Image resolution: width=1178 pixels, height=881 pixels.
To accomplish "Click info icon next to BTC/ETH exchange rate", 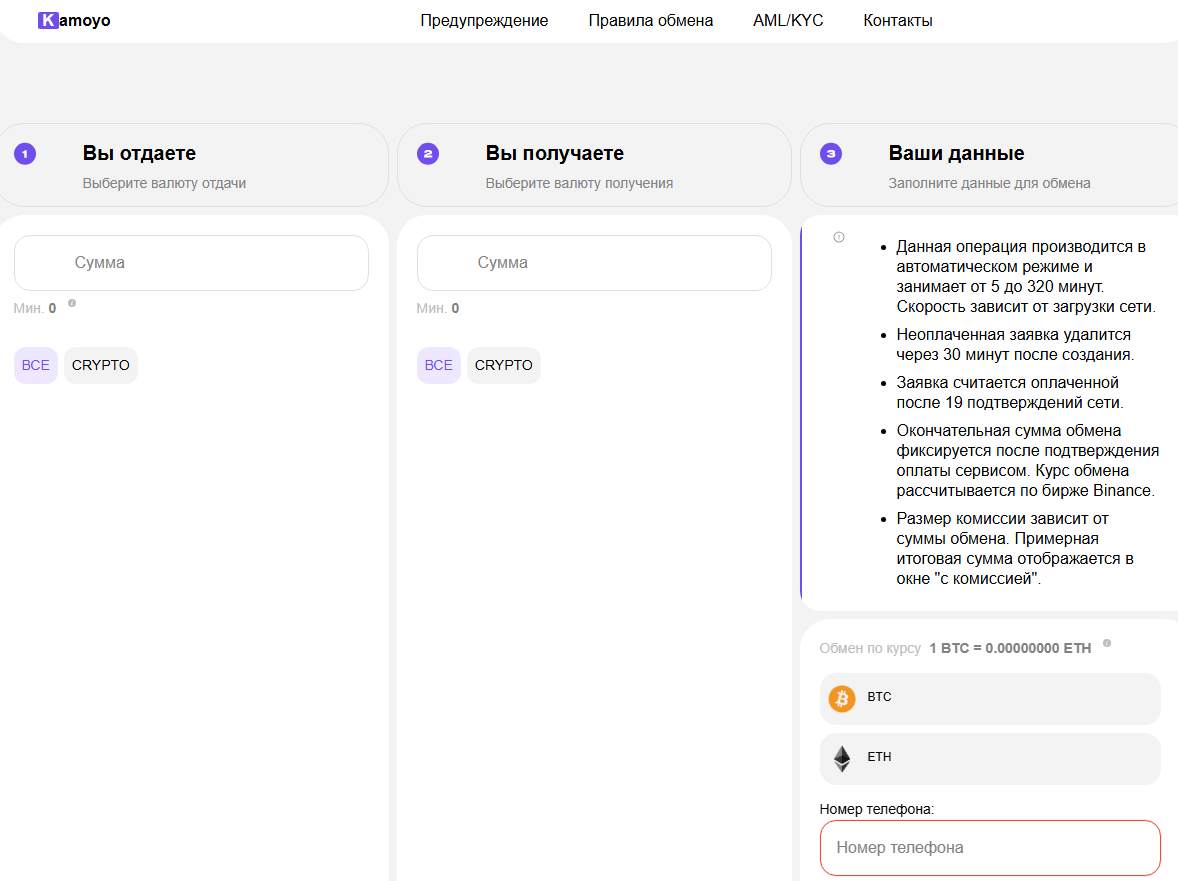I will (x=1107, y=643).
